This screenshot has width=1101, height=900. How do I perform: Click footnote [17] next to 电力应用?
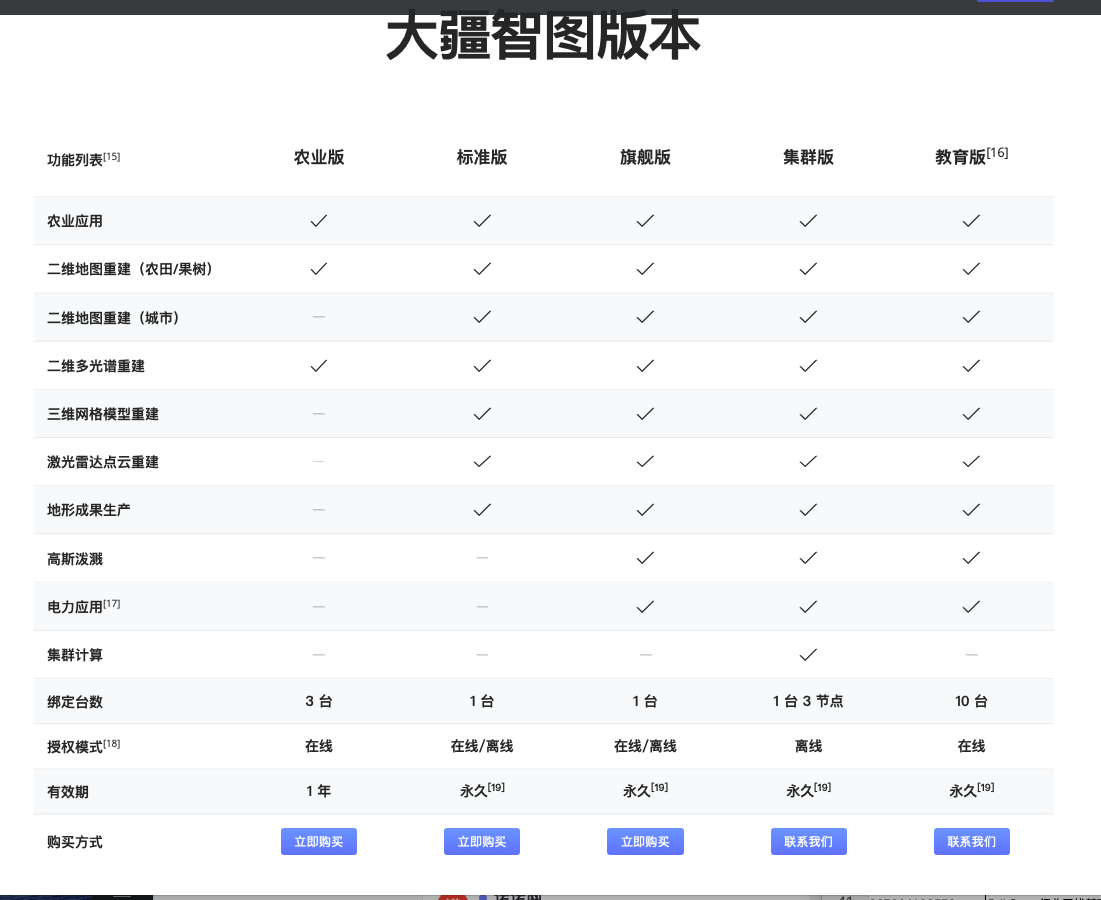point(112,604)
